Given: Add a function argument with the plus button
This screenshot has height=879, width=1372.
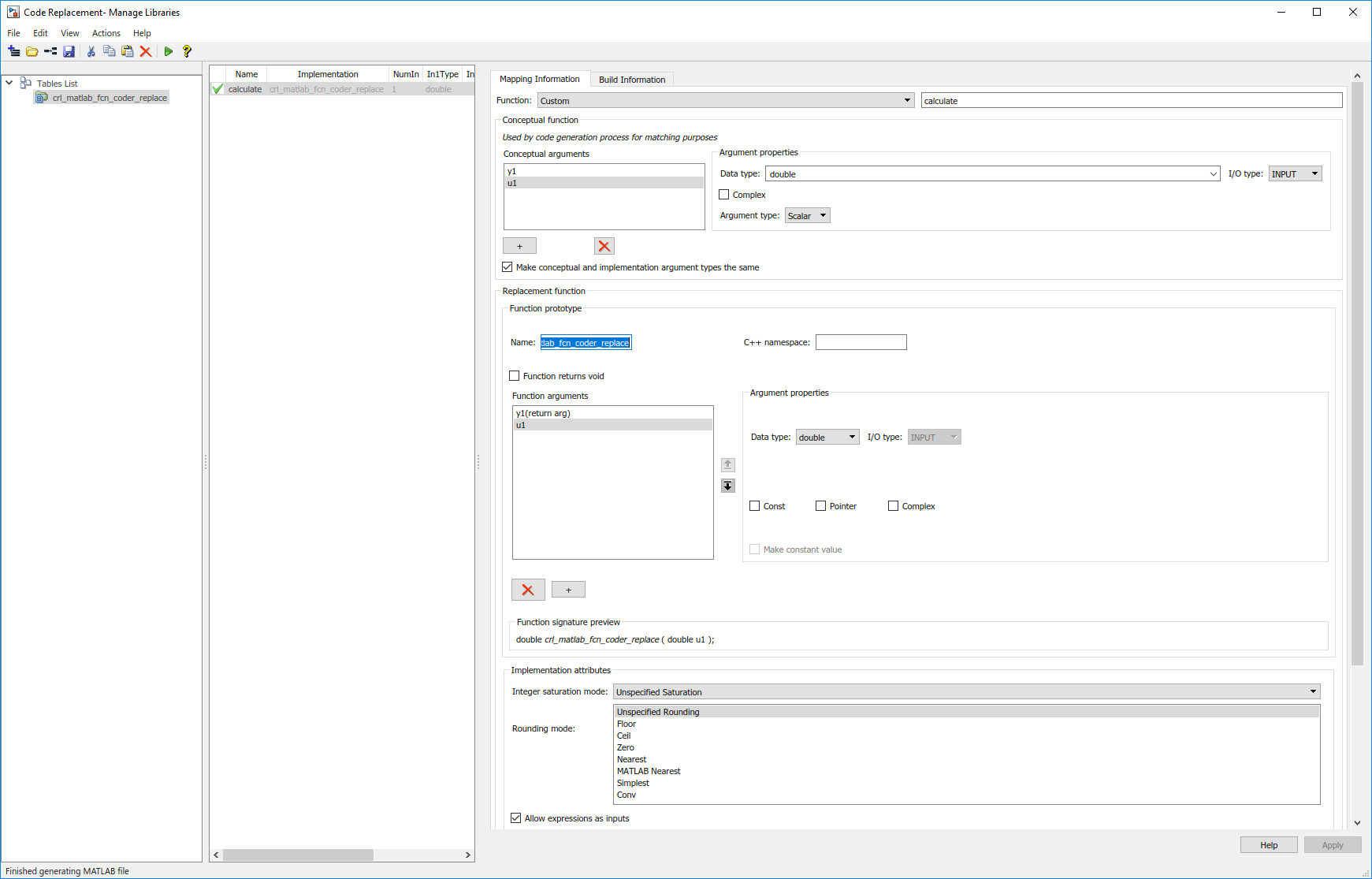Looking at the screenshot, I should tap(568, 590).
